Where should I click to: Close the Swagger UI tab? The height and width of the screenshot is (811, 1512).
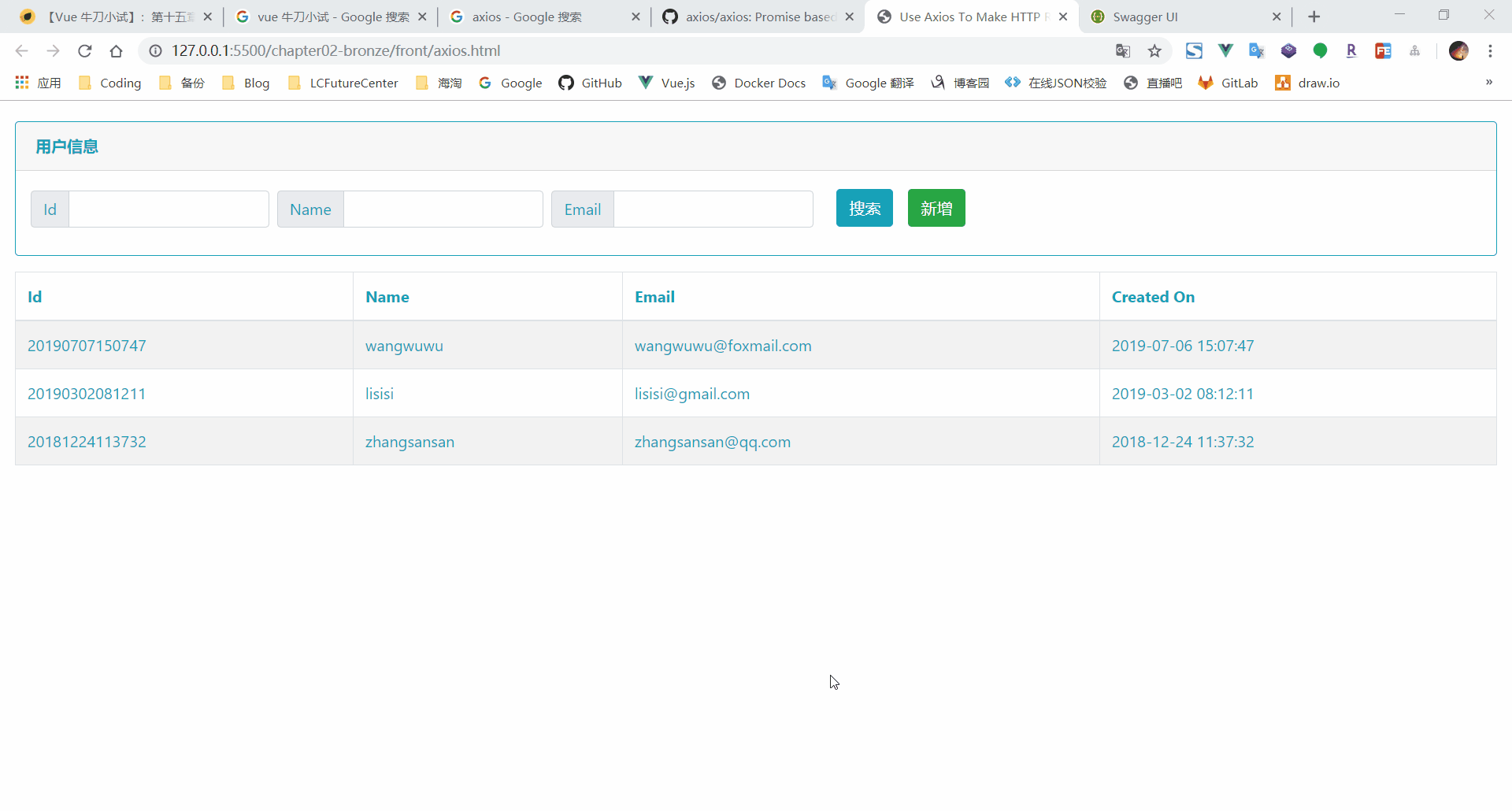tap(1277, 17)
